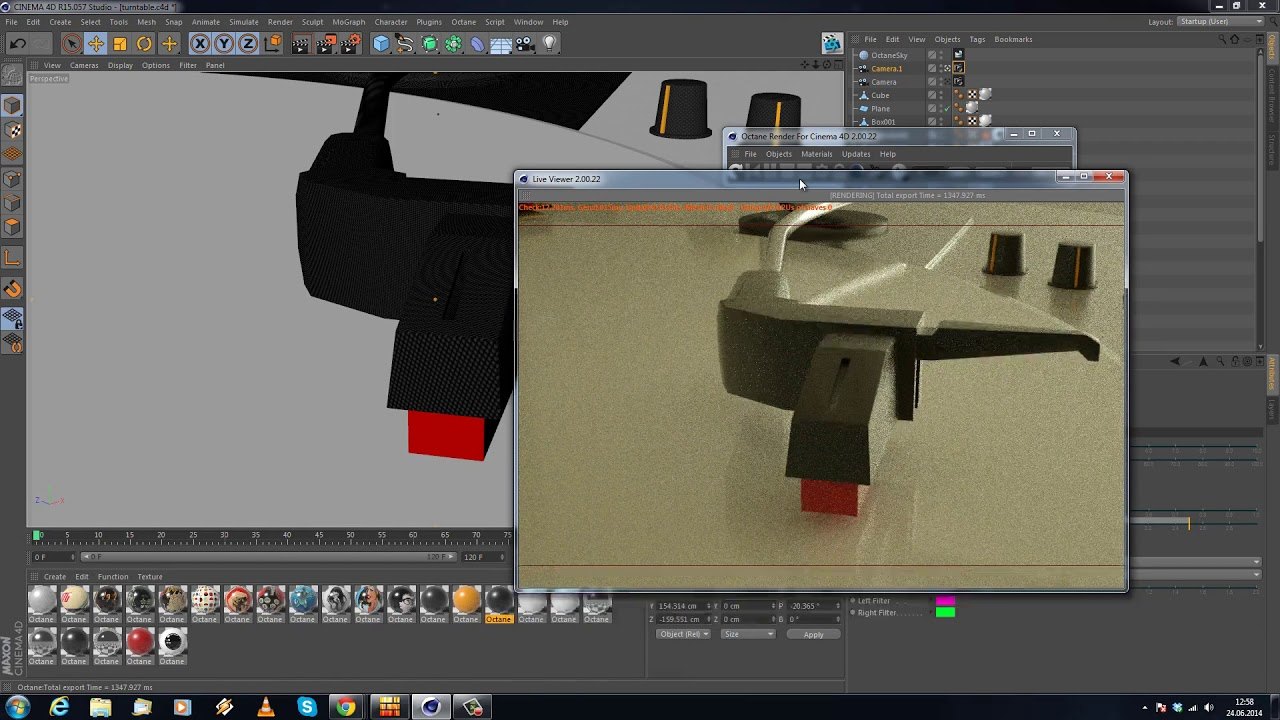Click the Undo arrow icon
1280x720 pixels.
tap(17, 43)
